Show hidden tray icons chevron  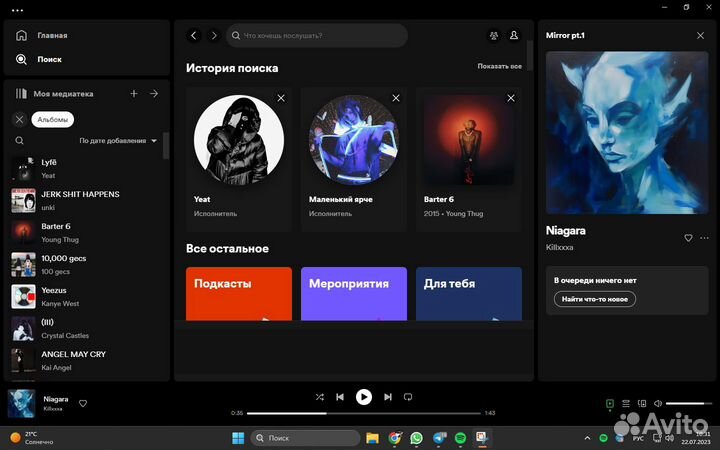tap(587, 438)
